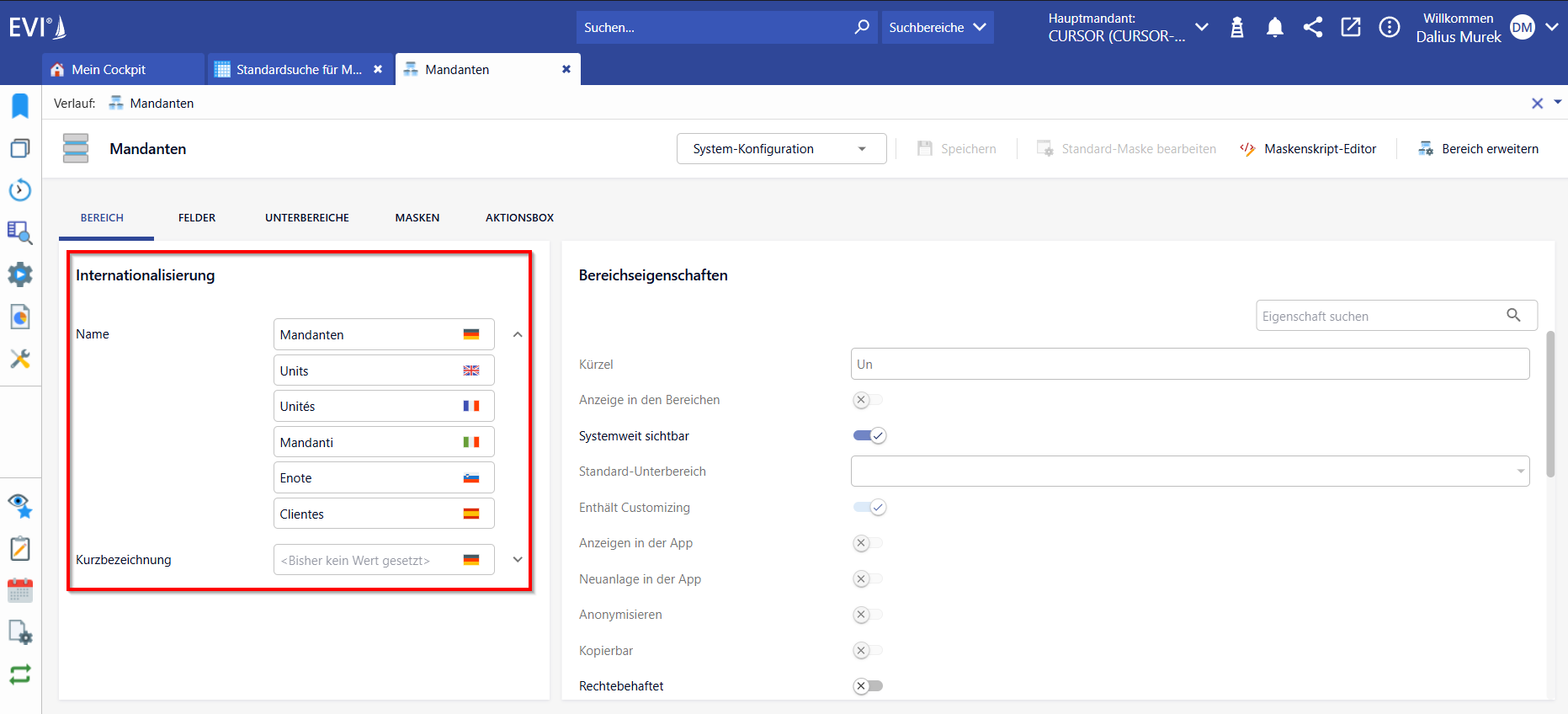Click the Maskenskript-Editor button
1568x714 pixels.
1308,149
